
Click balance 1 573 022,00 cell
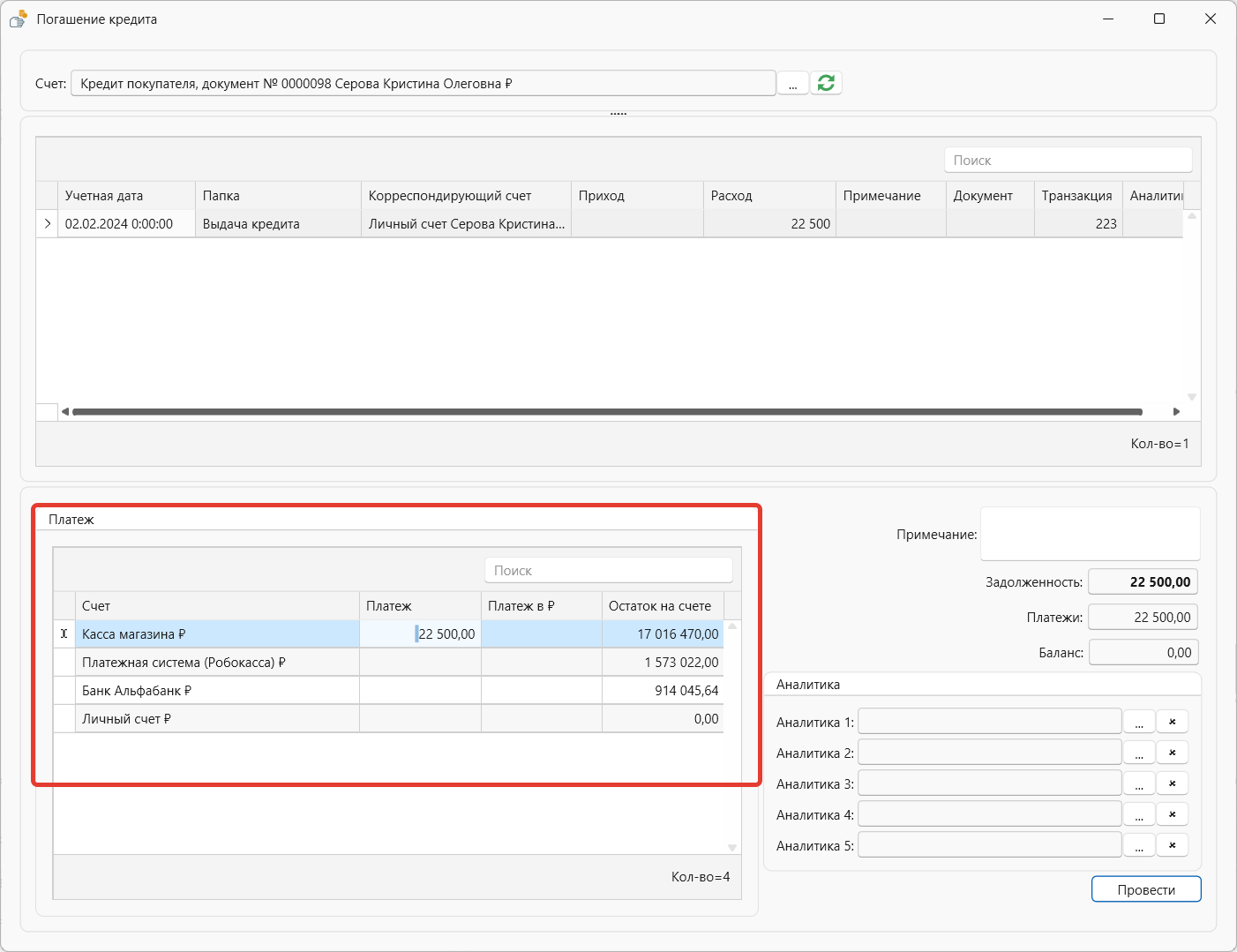pos(663,662)
